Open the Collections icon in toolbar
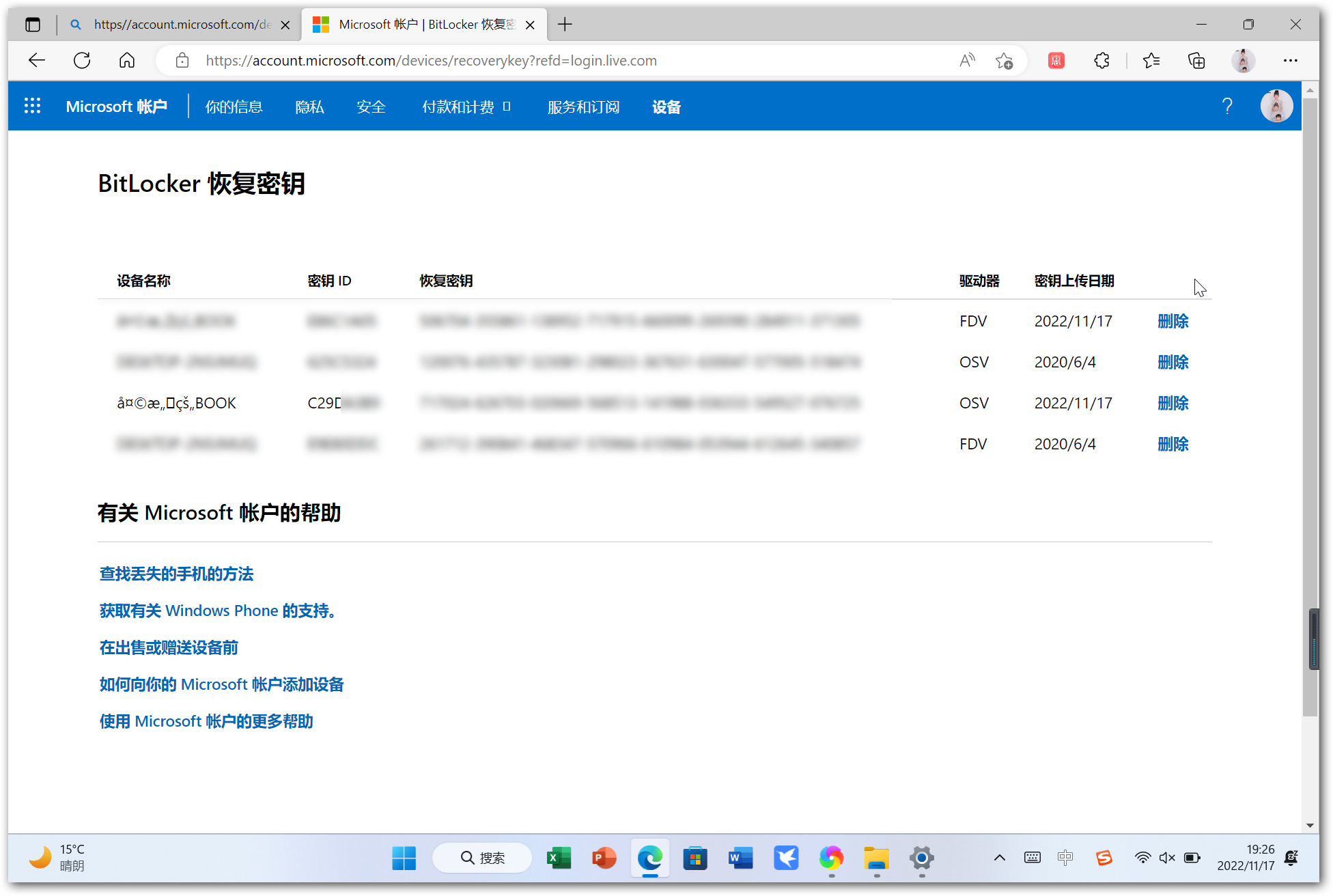This screenshot has width=1333, height=896. point(1196,60)
